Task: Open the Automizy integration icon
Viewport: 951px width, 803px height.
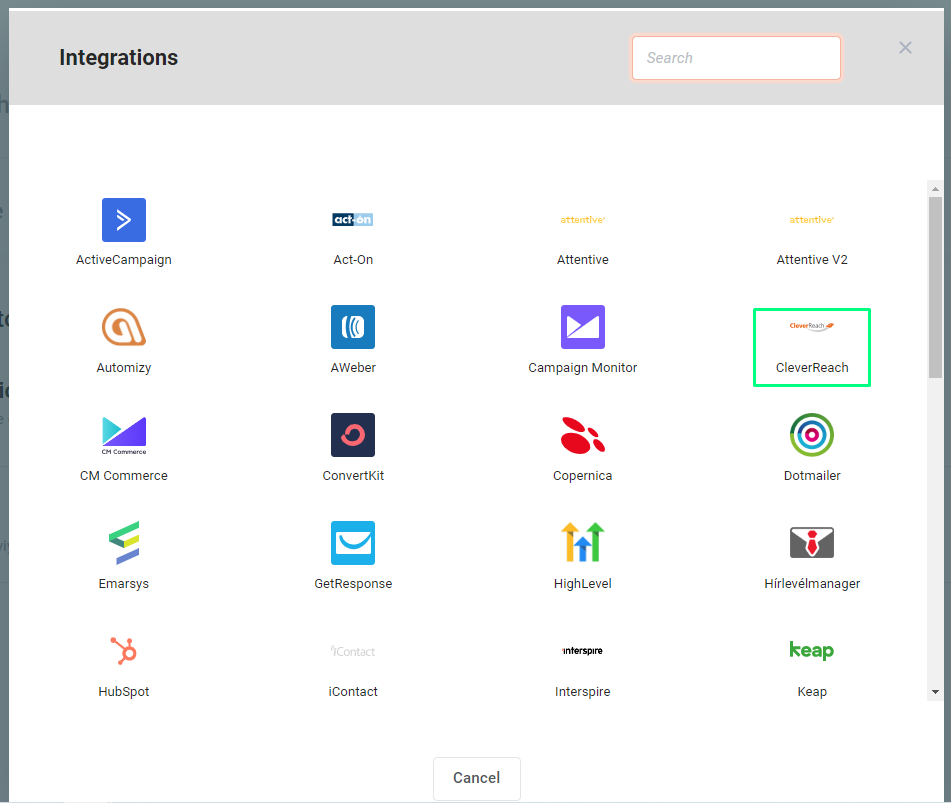Action: click(x=124, y=327)
